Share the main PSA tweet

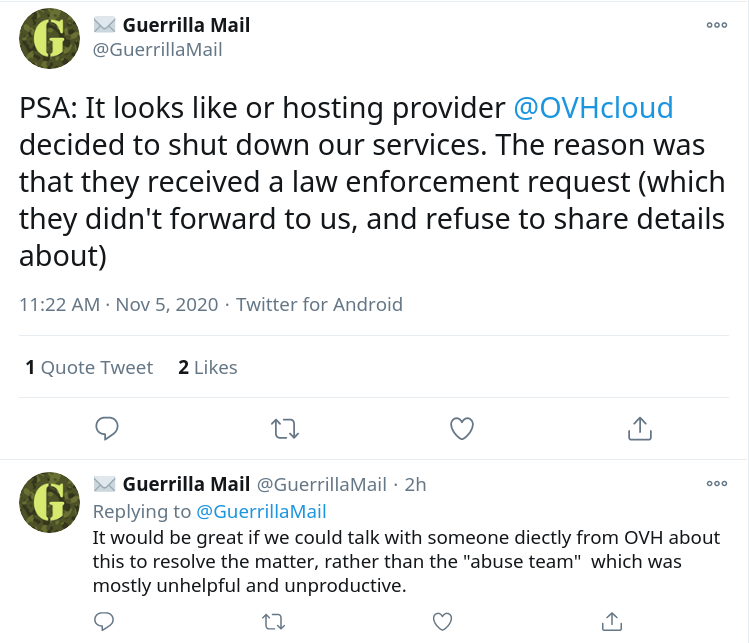pyautogui.click(x=640, y=428)
